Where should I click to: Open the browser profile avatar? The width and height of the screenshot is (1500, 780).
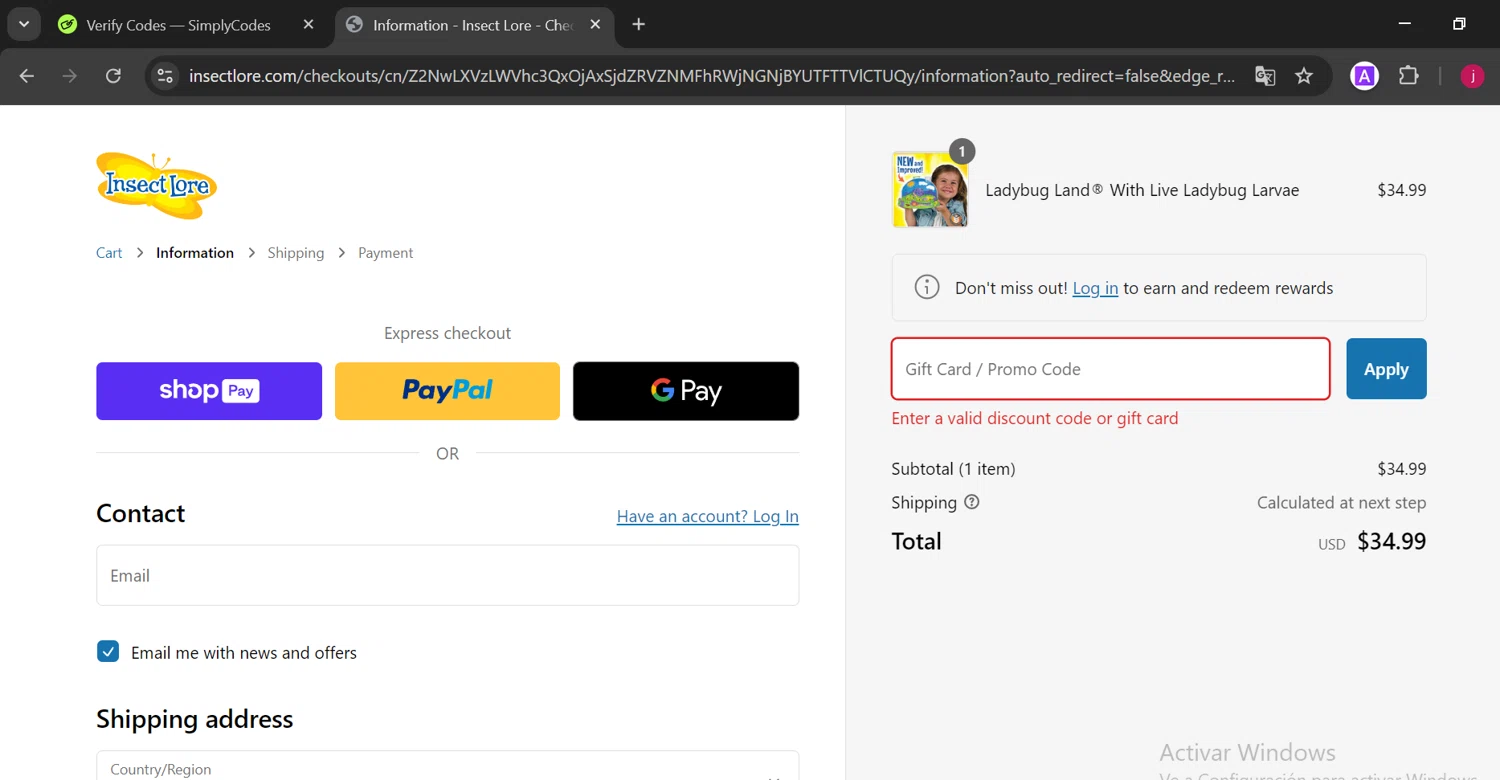point(1472,76)
